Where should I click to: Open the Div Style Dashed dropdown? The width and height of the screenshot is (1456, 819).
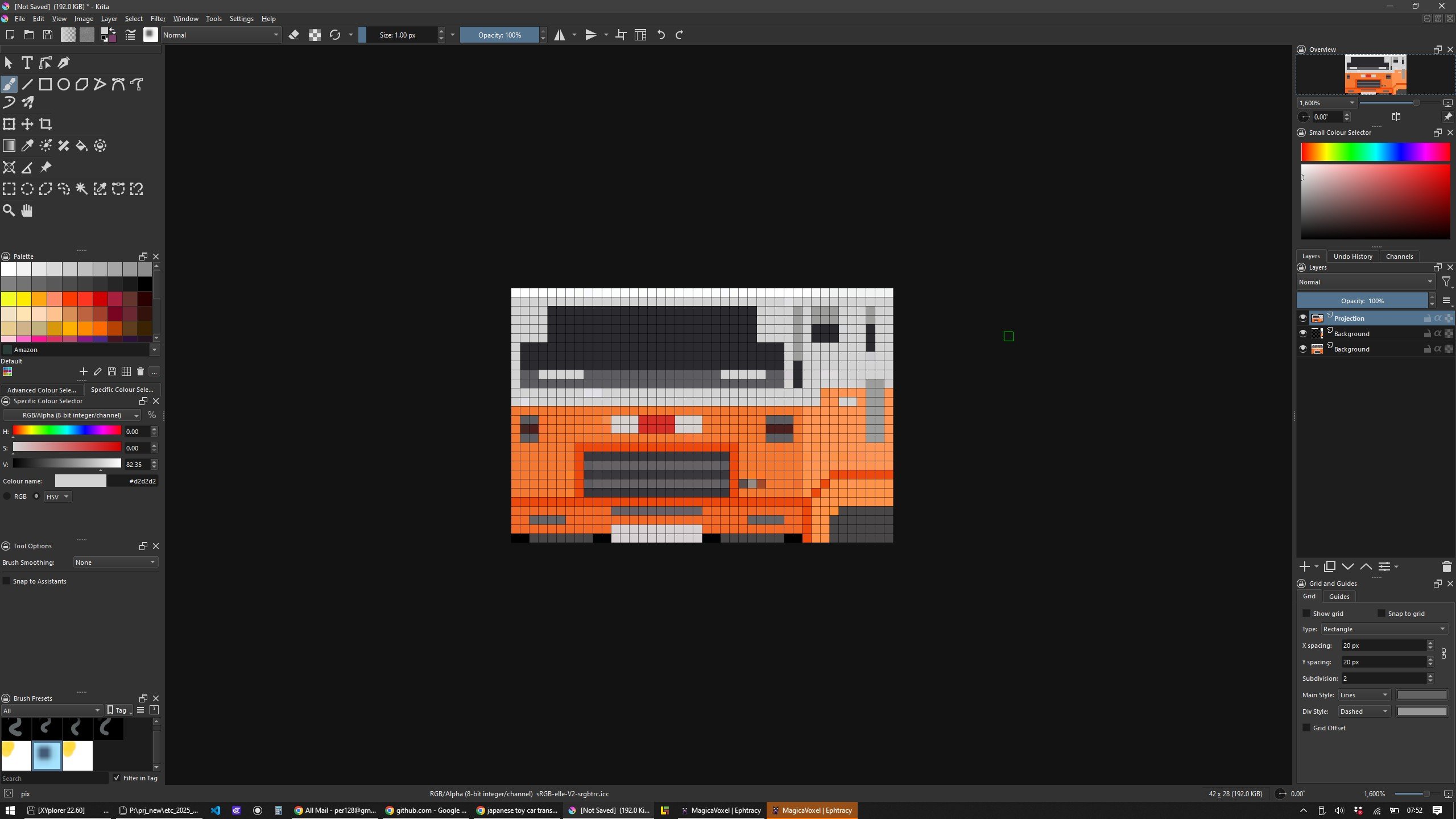point(1364,711)
